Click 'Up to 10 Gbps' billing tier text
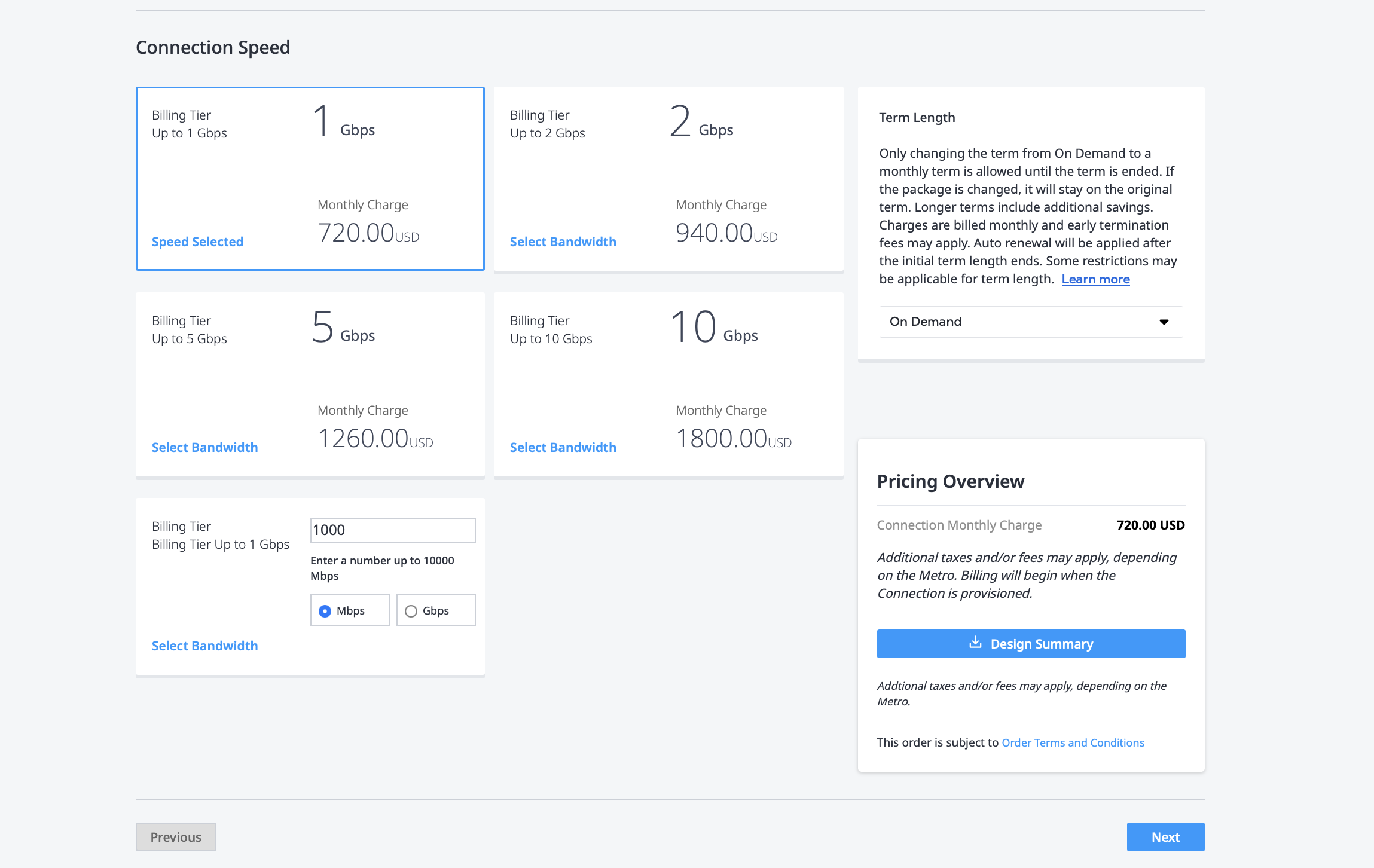Screen dimensions: 1374x868 551,338
